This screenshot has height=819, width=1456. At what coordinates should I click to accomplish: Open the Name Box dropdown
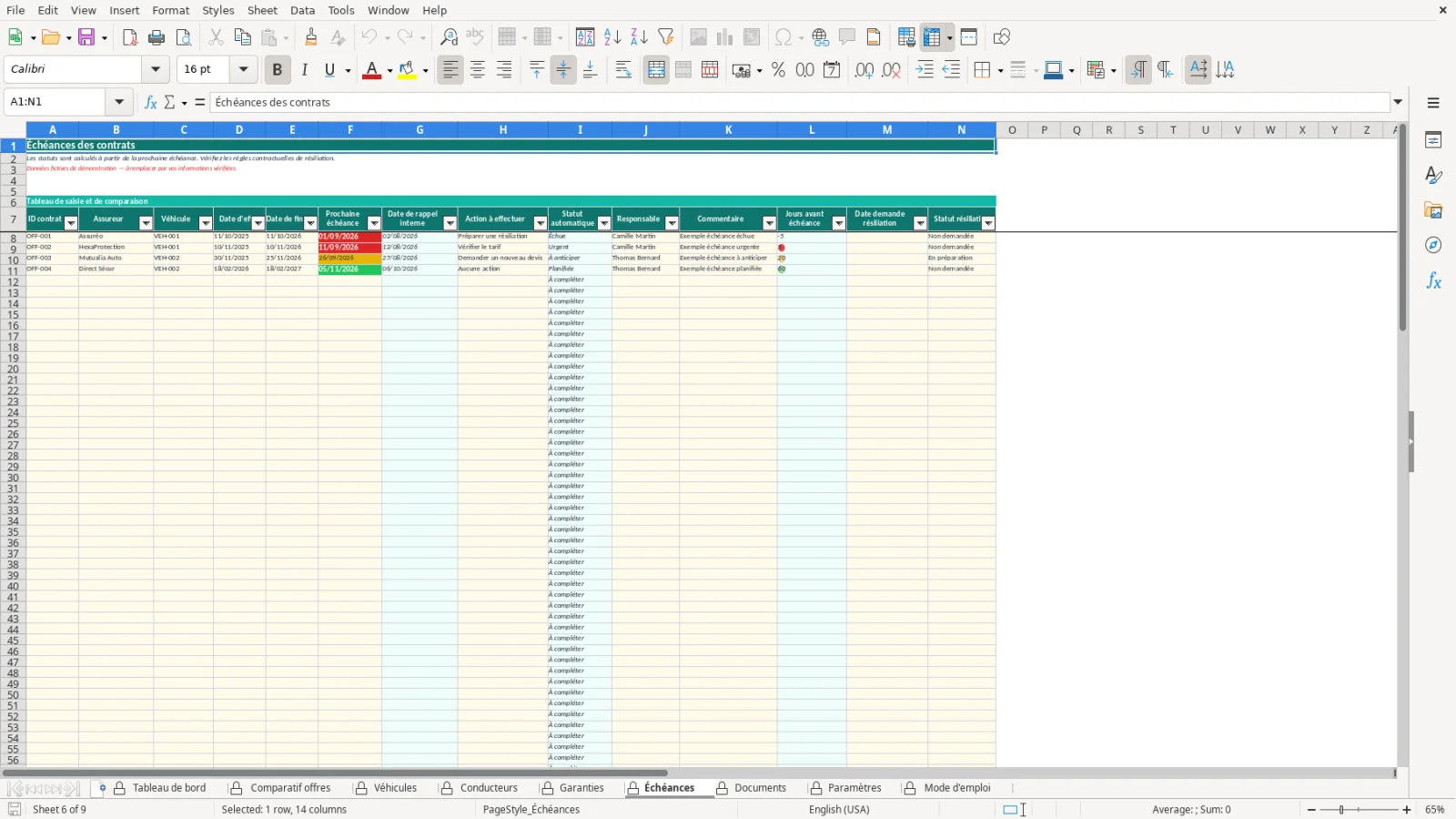[119, 102]
